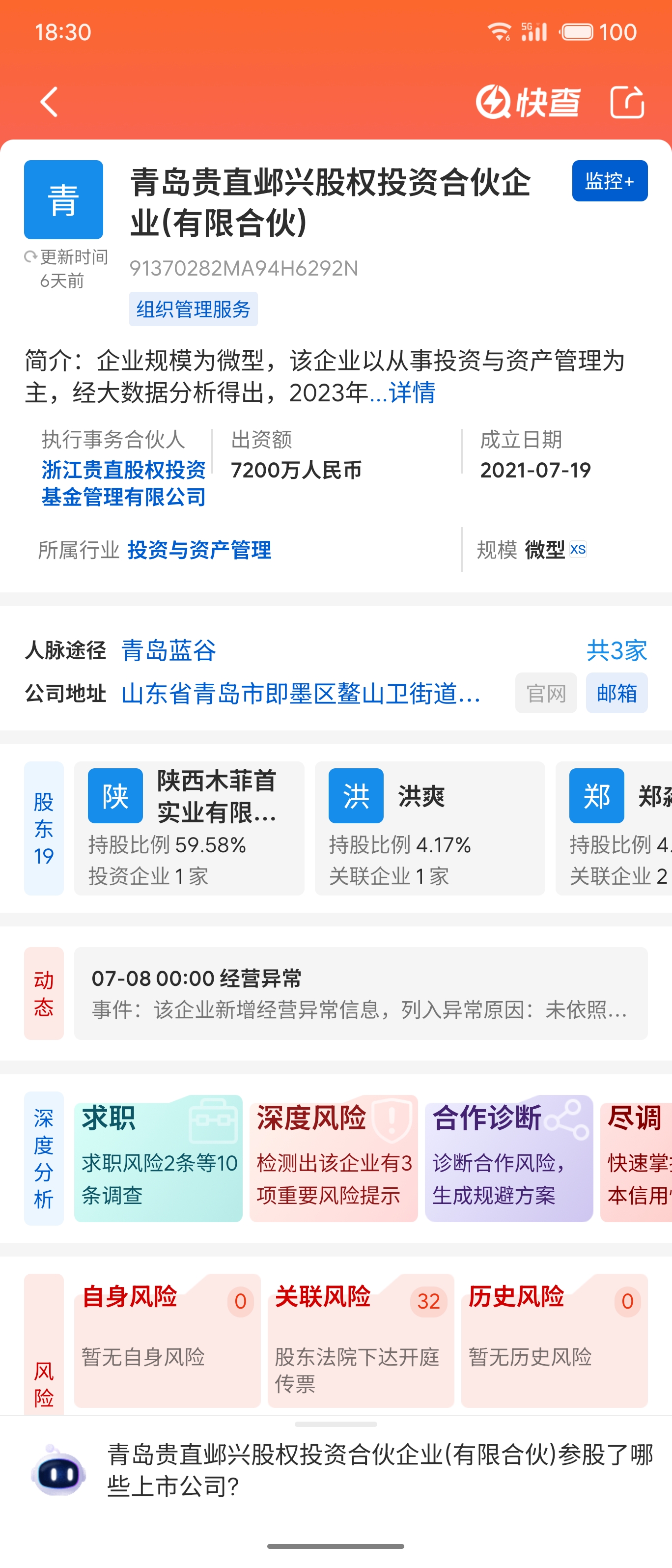Open the 股东 19 tab
The image size is (672, 1568).
click(x=44, y=828)
